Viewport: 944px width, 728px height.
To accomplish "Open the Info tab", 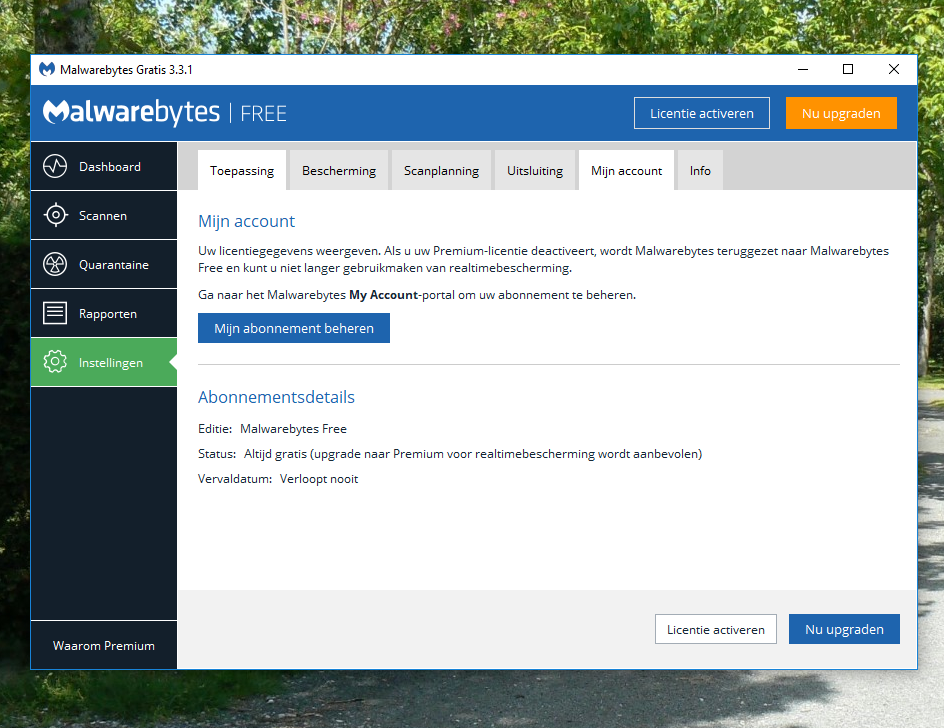I will click(700, 170).
